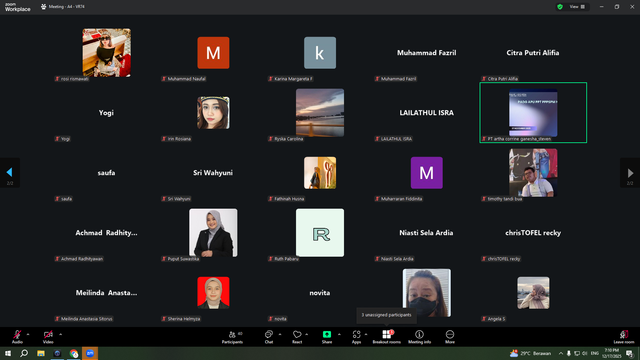This screenshot has width=640, height=360.
Task: Expand chat options arrow beside Chat
Action: pyautogui.click(x=280, y=335)
